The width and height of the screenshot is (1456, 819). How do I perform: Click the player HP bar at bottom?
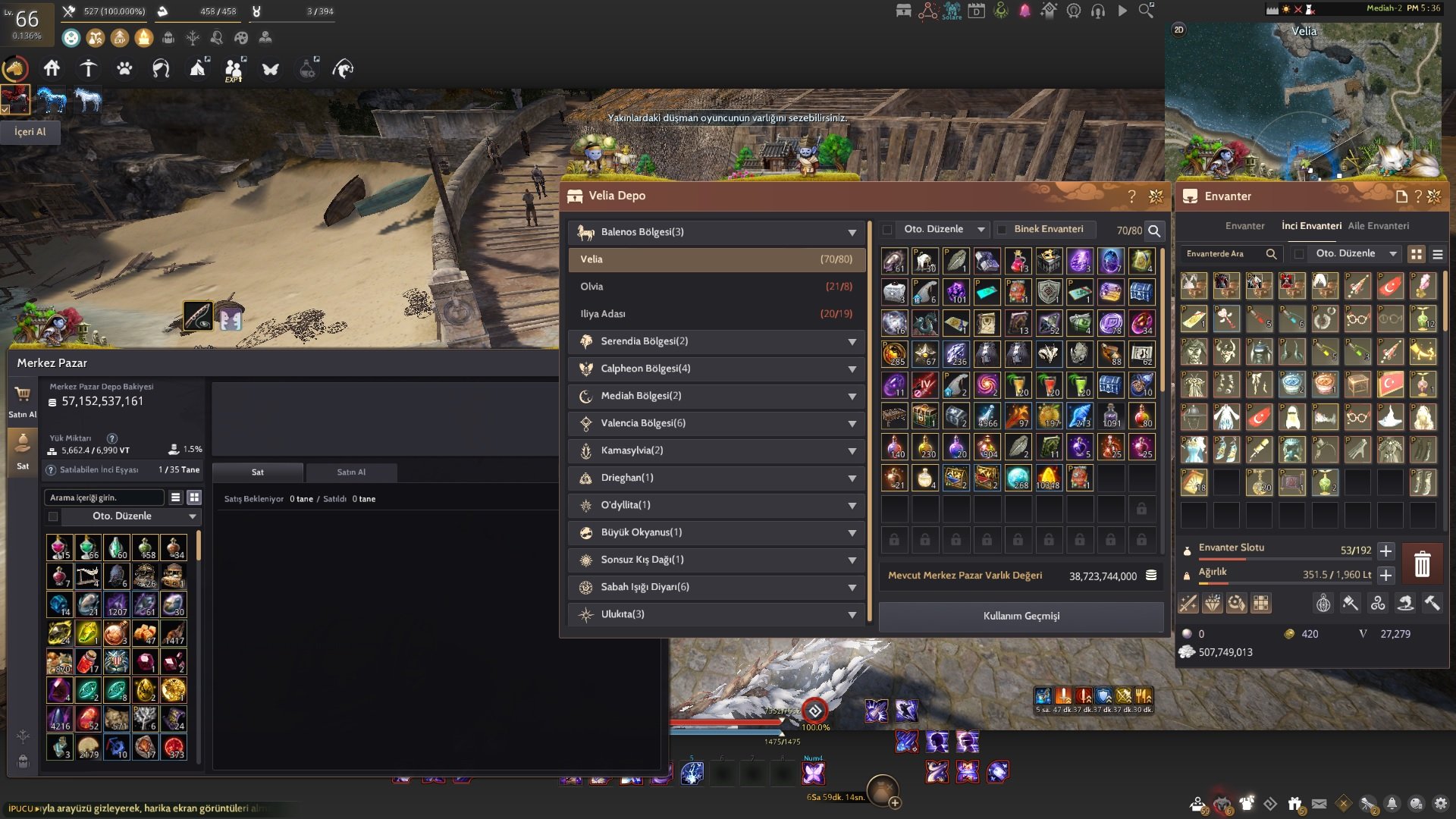click(x=726, y=721)
